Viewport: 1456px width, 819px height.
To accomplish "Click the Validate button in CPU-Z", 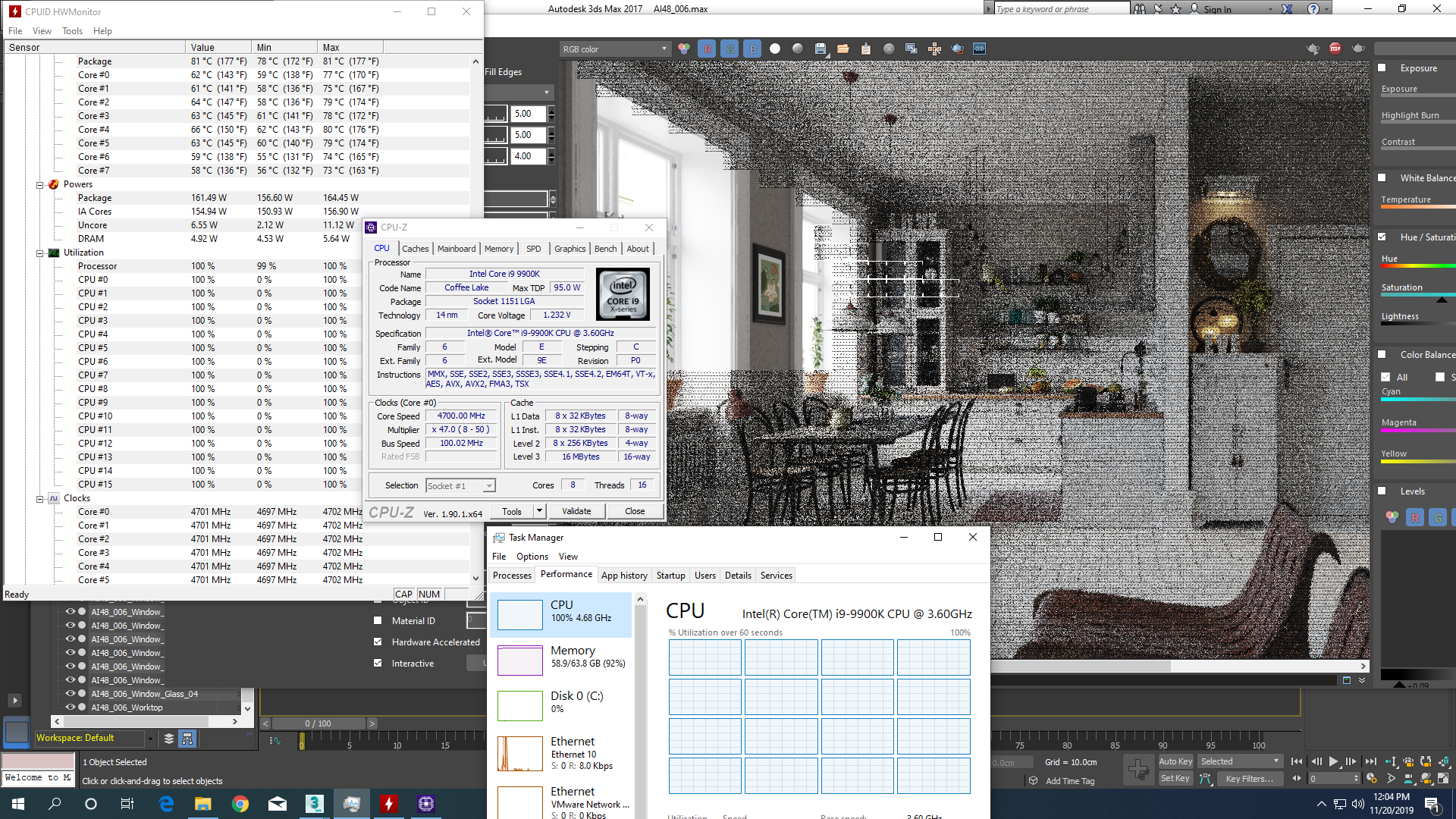I will [x=576, y=511].
